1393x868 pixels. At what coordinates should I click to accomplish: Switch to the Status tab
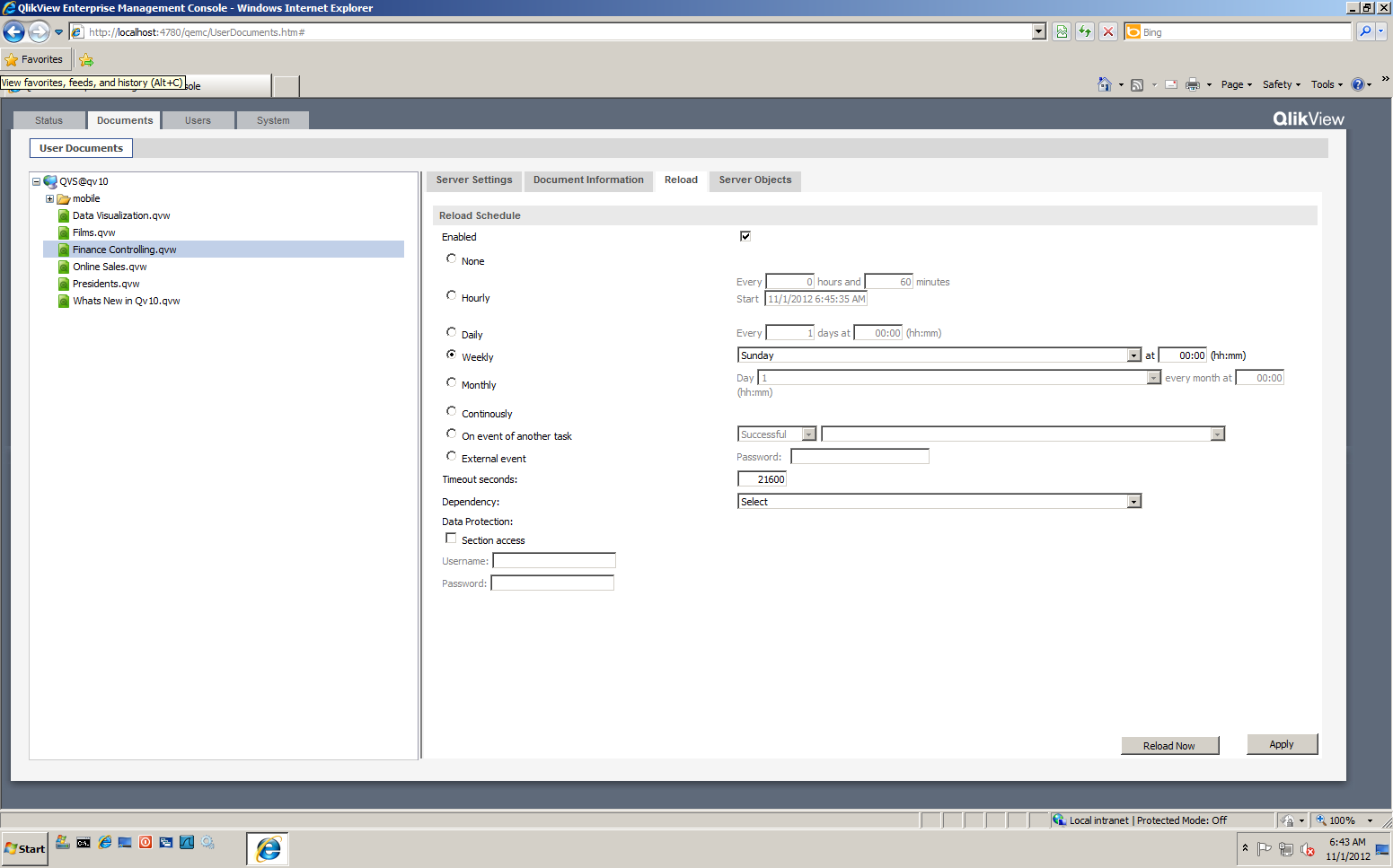49,120
